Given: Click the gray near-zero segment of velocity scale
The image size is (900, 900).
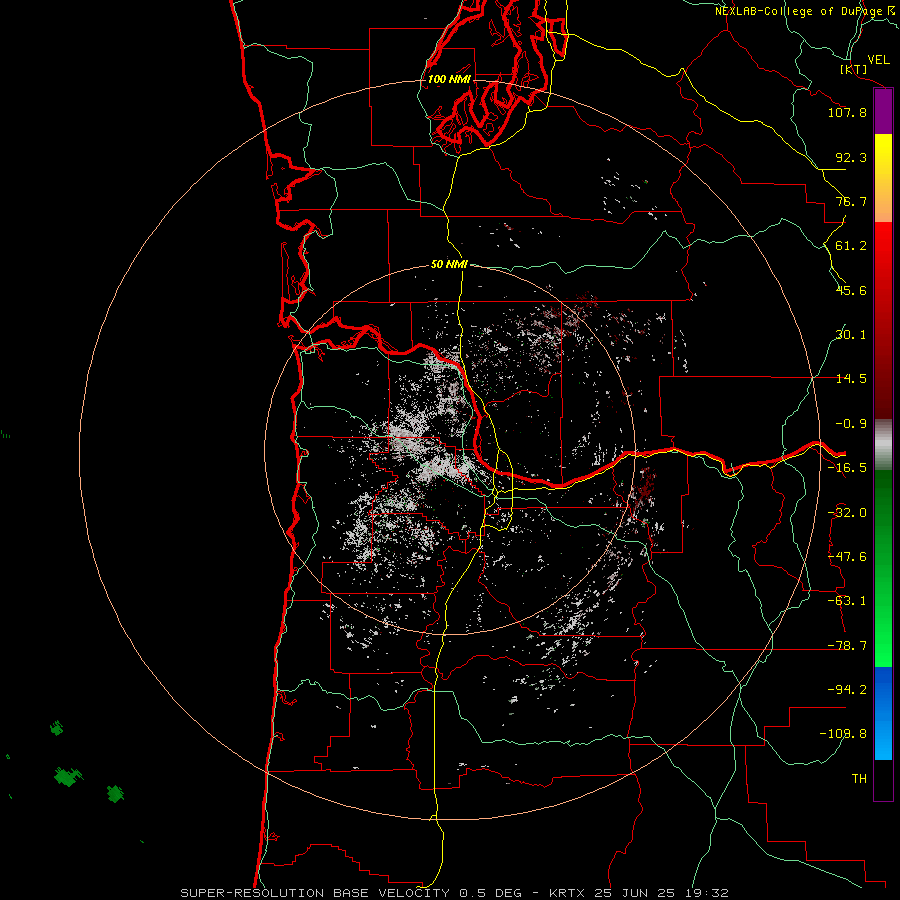Looking at the screenshot, I should coord(883,445).
